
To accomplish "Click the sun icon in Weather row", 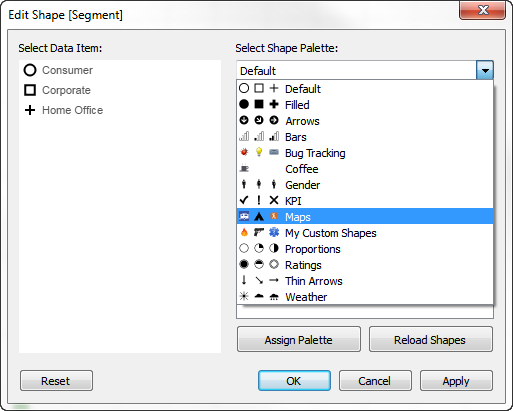I will click(244, 296).
